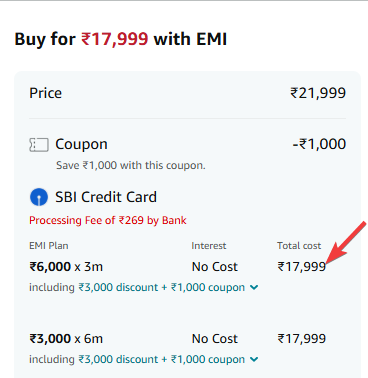Screen dimensions: 368x378
Task: Open ₹3,000 discount link under the 3m plan
Action: tap(118, 287)
